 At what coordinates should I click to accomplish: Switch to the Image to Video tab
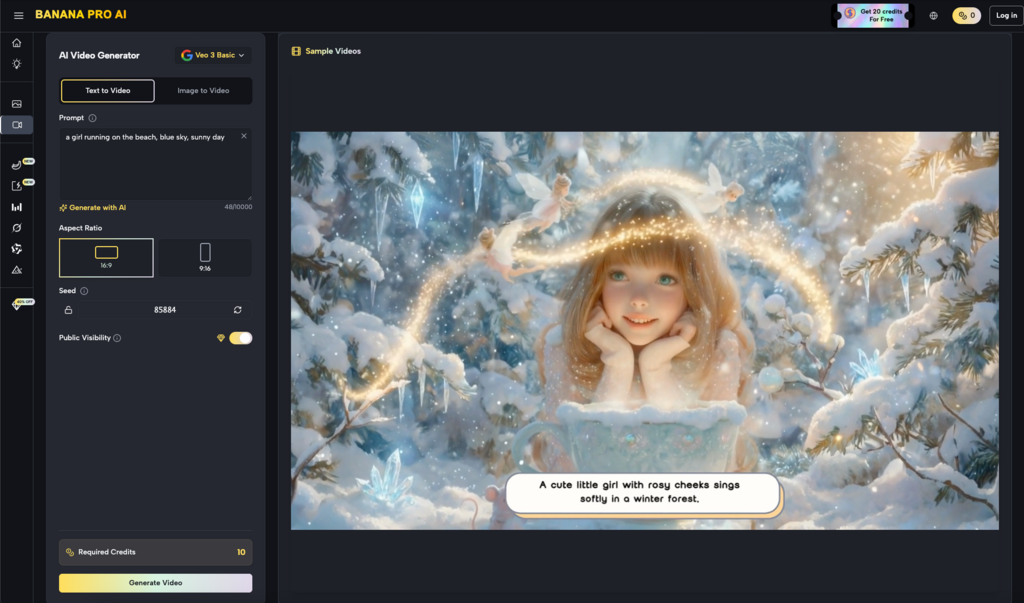[x=203, y=91]
